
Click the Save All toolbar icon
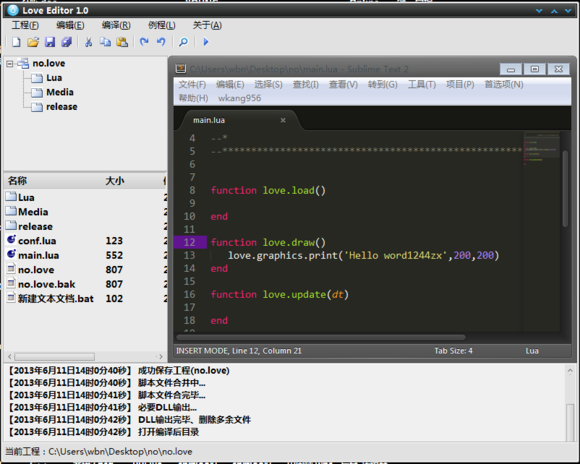coord(67,42)
